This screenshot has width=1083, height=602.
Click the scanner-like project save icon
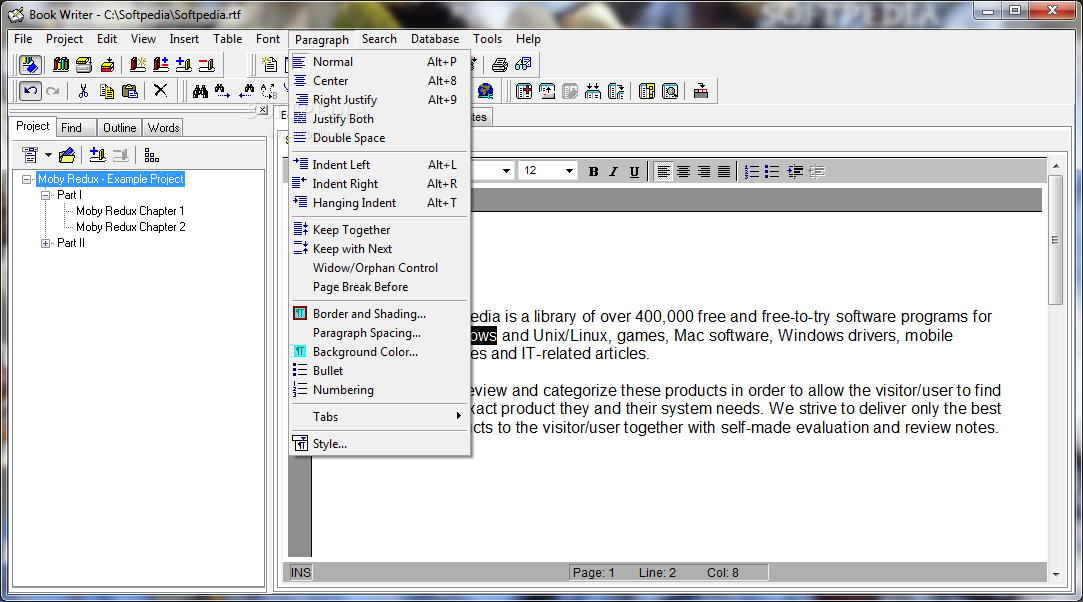pyautogui.click(x=84, y=65)
